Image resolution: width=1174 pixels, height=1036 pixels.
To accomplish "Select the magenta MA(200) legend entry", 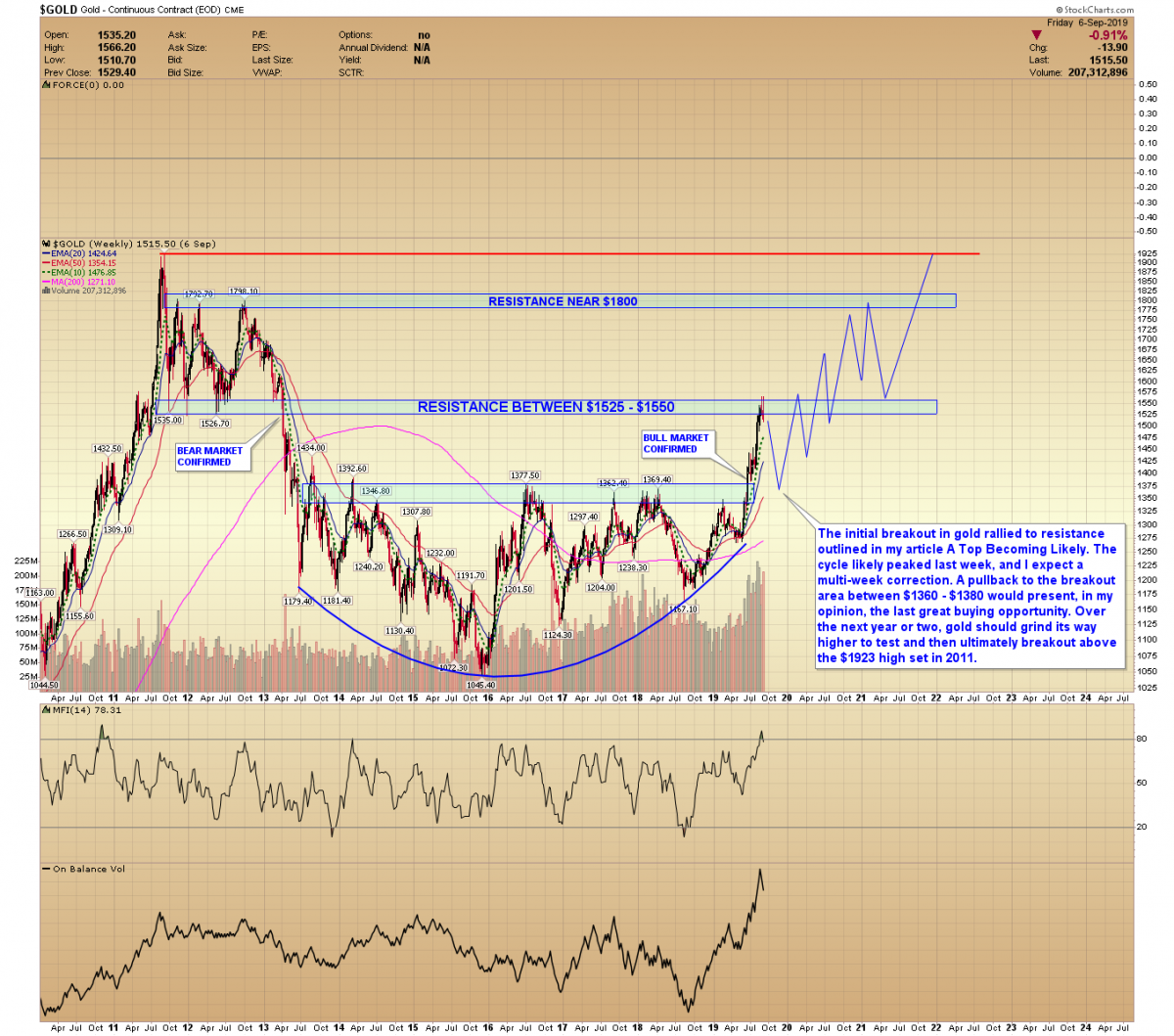I will pyautogui.click(x=84, y=282).
